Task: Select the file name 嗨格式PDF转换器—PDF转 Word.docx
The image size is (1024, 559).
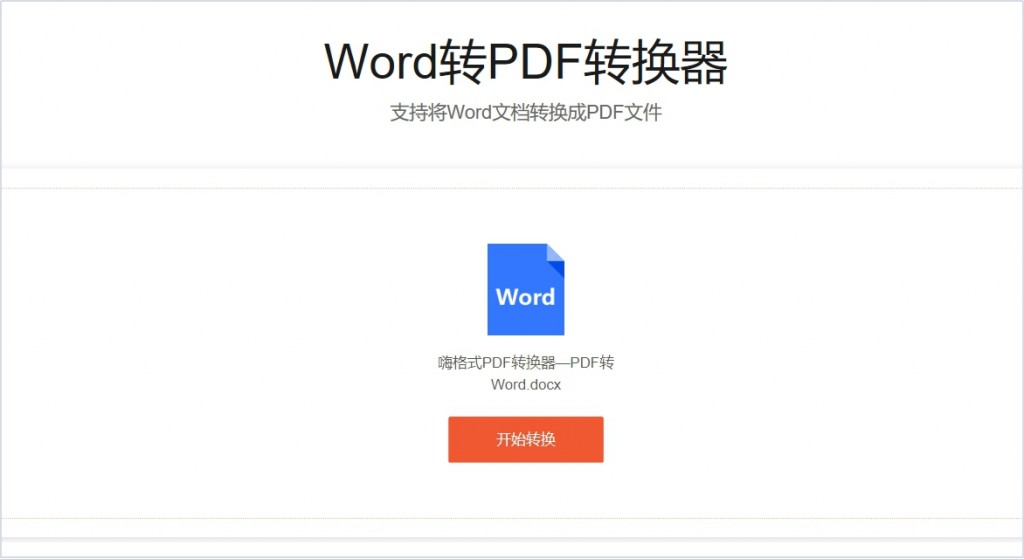Action: [x=526, y=373]
